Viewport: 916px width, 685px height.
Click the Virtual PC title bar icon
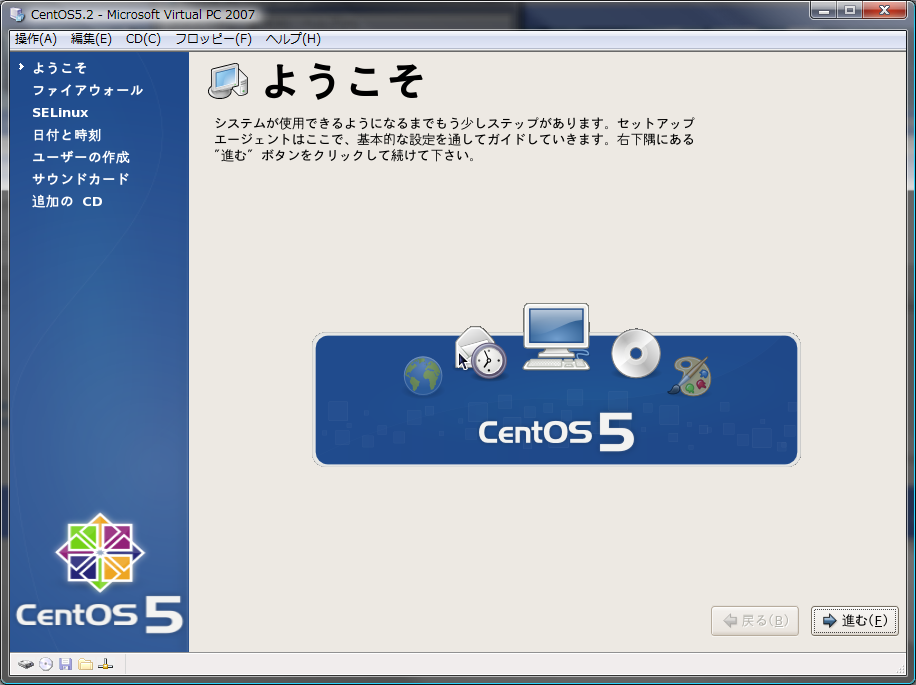click(18, 14)
